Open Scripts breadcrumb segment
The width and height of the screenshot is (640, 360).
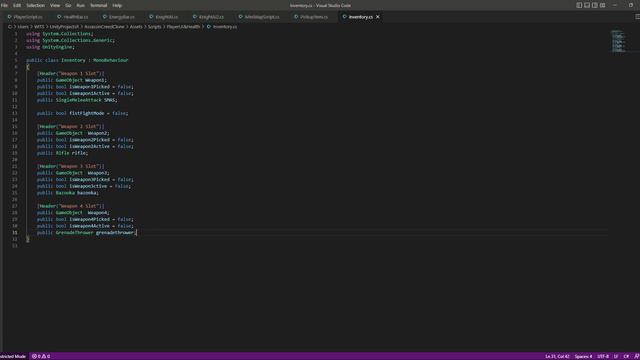click(154, 27)
